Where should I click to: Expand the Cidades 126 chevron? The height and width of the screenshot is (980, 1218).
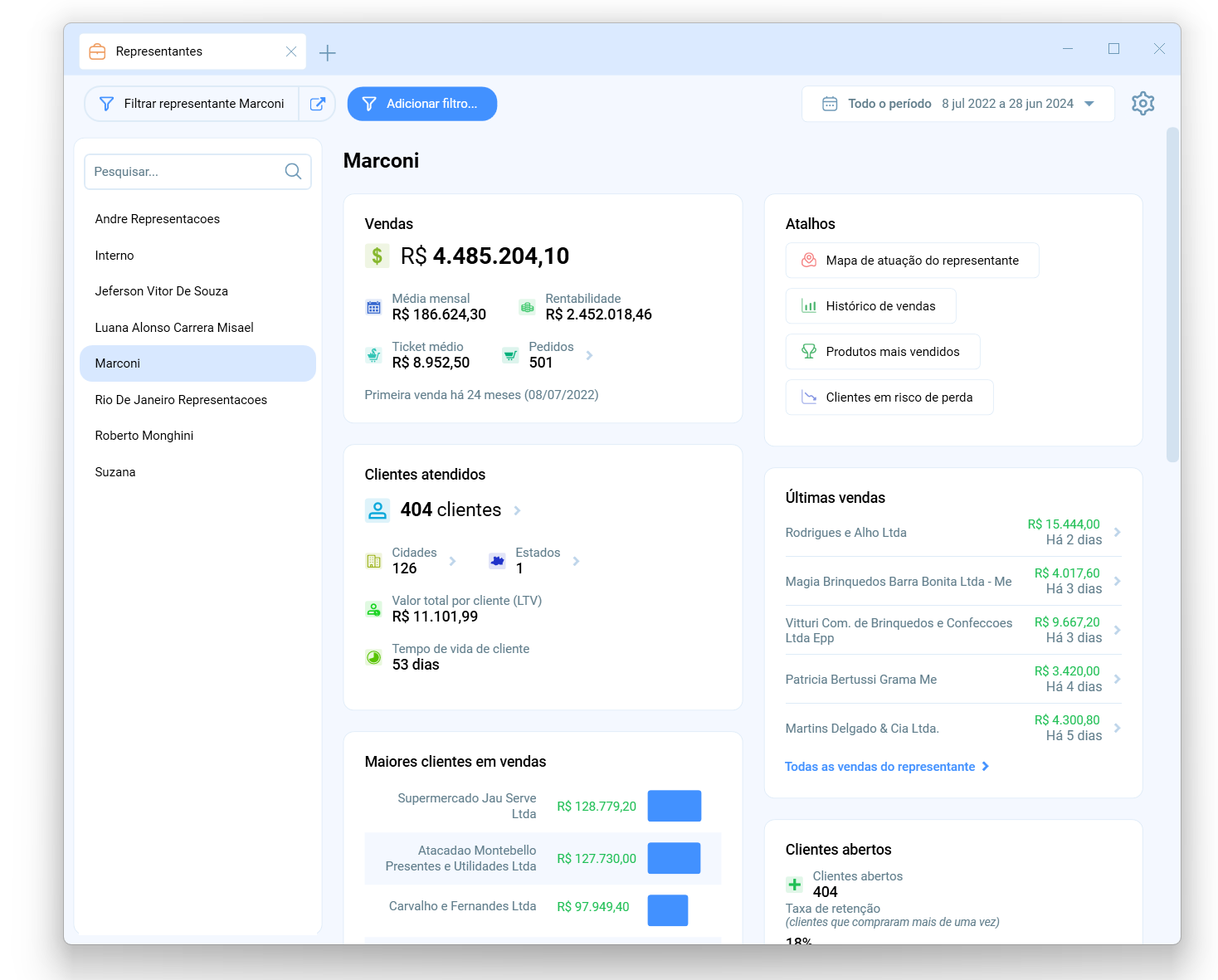coord(452,561)
